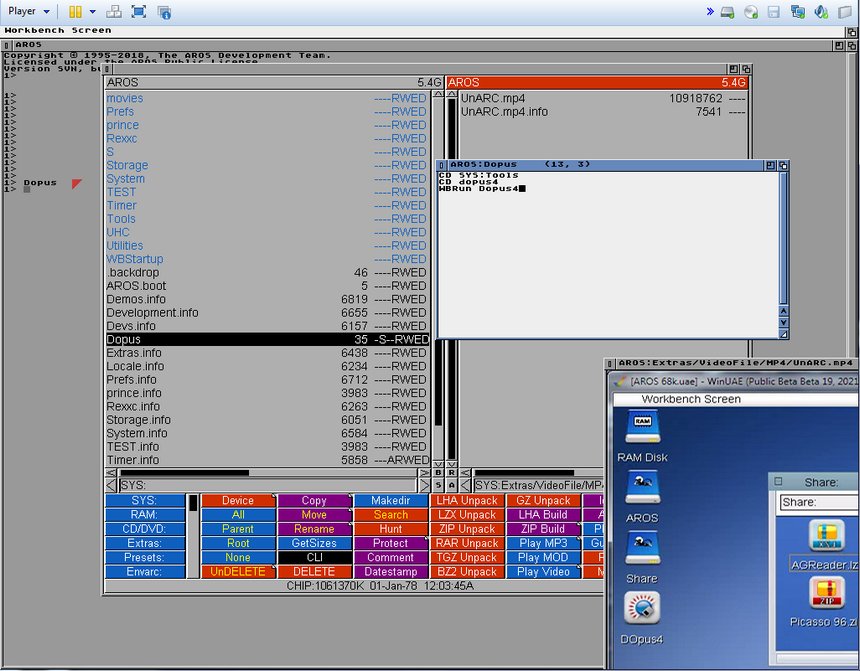The width and height of the screenshot is (860, 671).
Task: Click the hard disk device icon
Action: point(728,12)
